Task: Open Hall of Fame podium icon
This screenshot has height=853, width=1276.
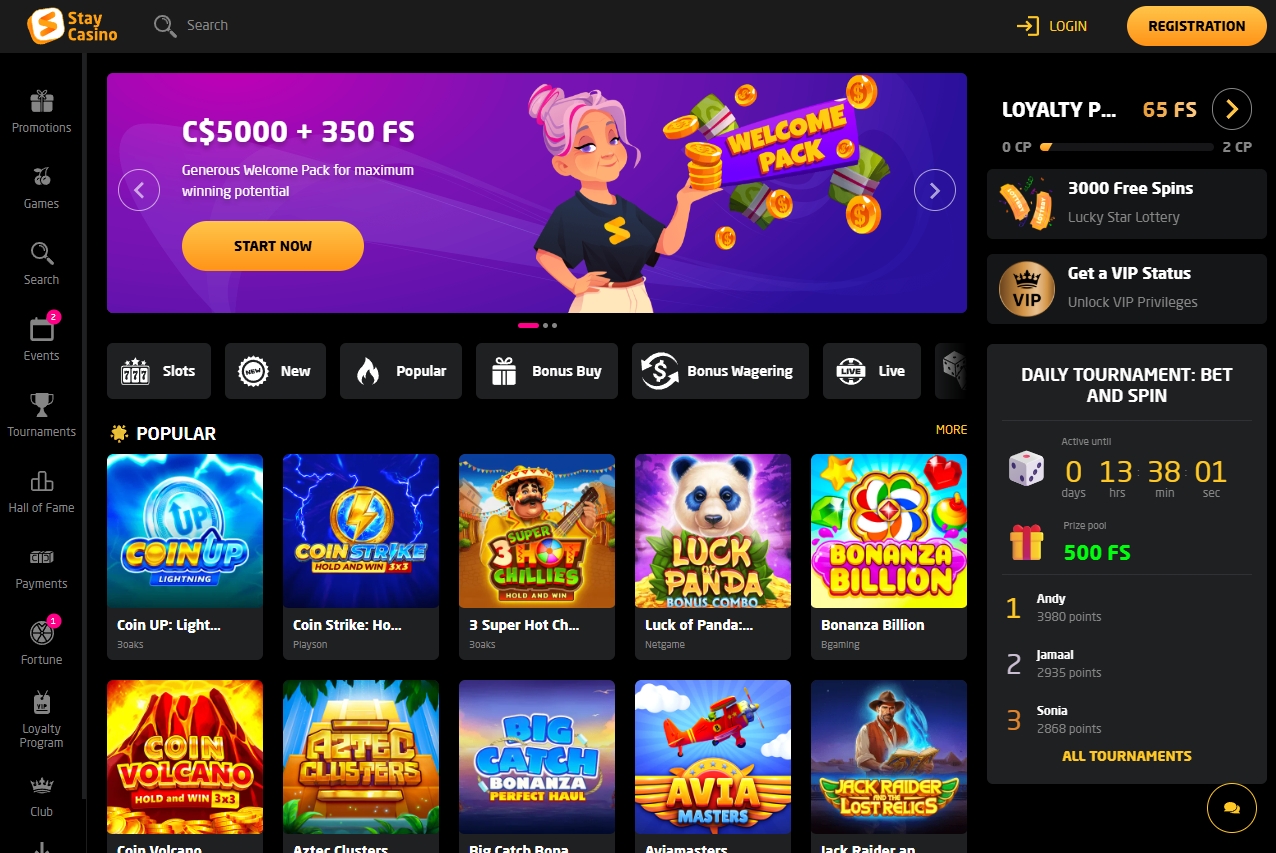Action: tap(42, 481)
